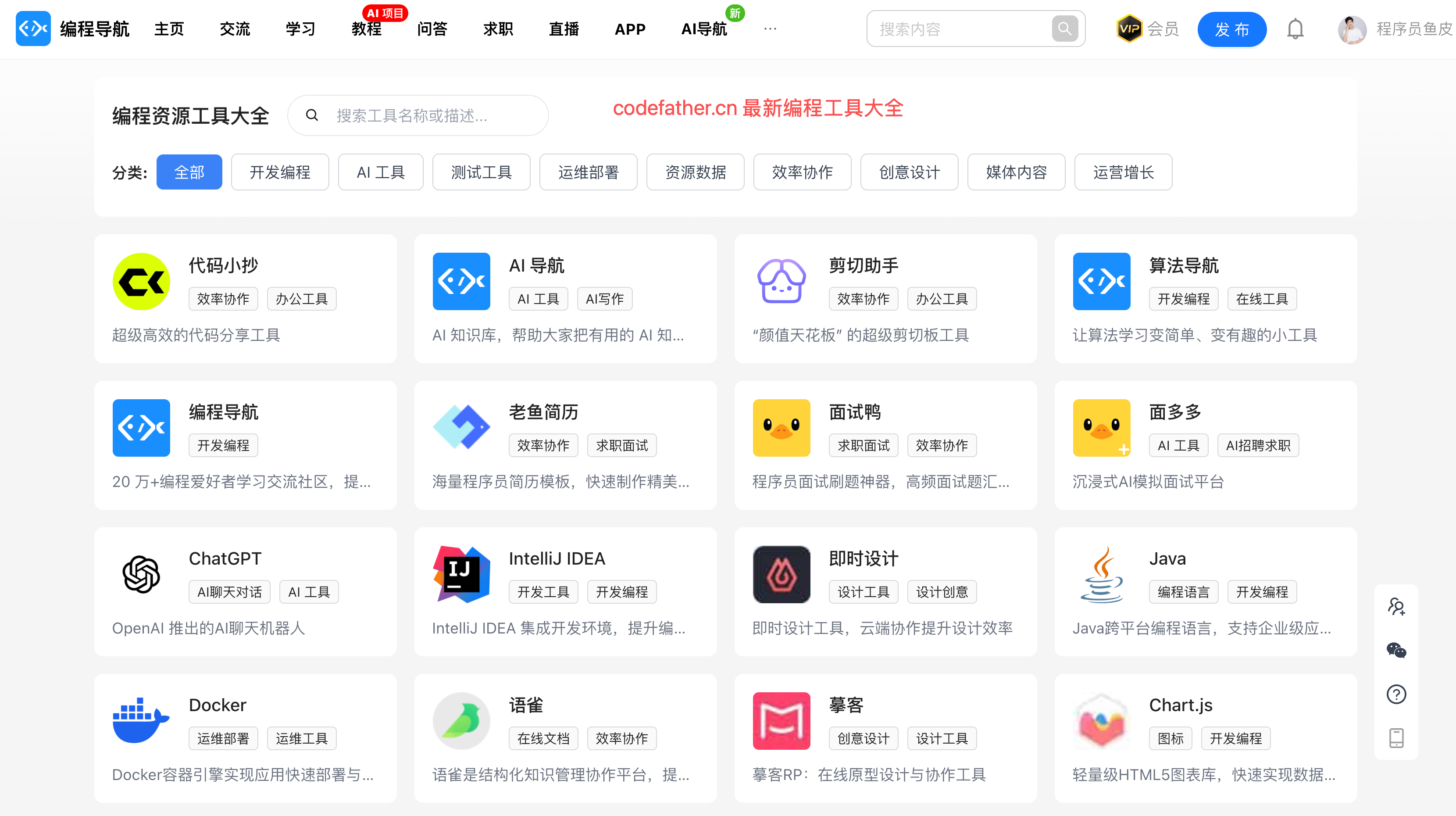Open the WeChat icon in side panel
The width and height of the screenshot is (1456, 816).
click(1396, 650)
